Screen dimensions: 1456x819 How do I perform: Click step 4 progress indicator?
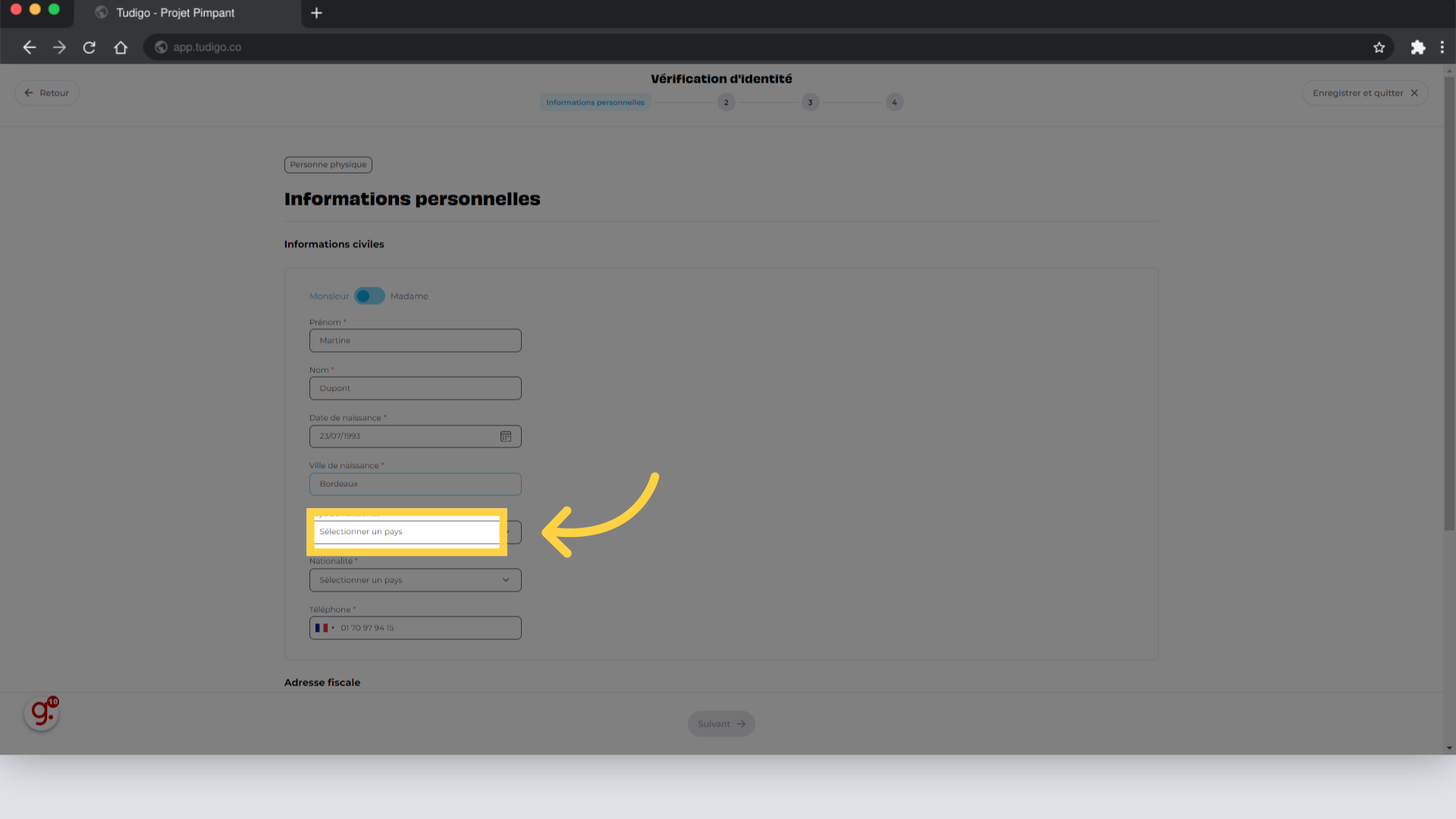tap(894, 101)
